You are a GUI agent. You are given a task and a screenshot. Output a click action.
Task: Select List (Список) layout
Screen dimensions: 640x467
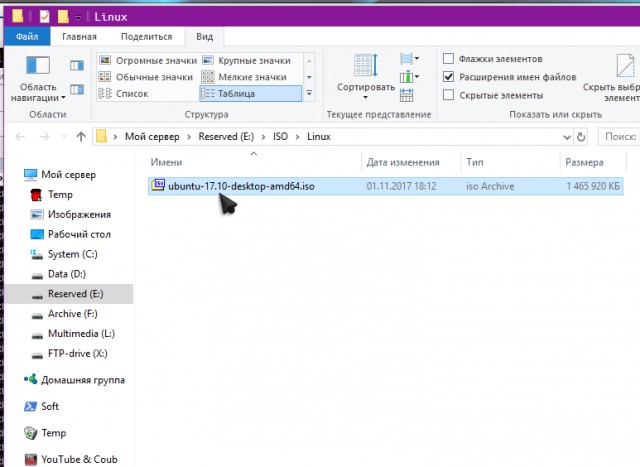click(124, 93)
